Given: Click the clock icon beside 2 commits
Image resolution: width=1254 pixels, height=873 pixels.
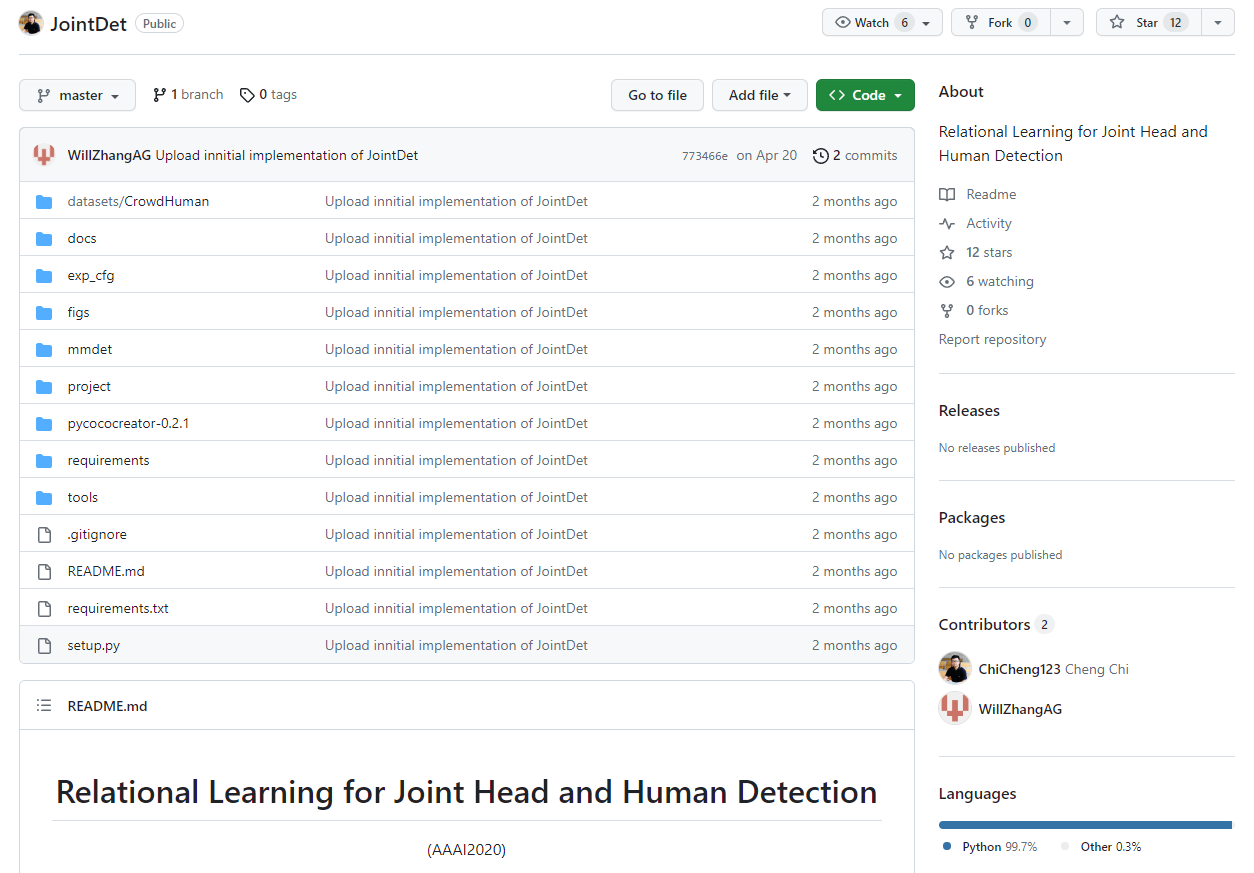Looking at the screenshot, I should pyautogui.click(x=821, y=155).
